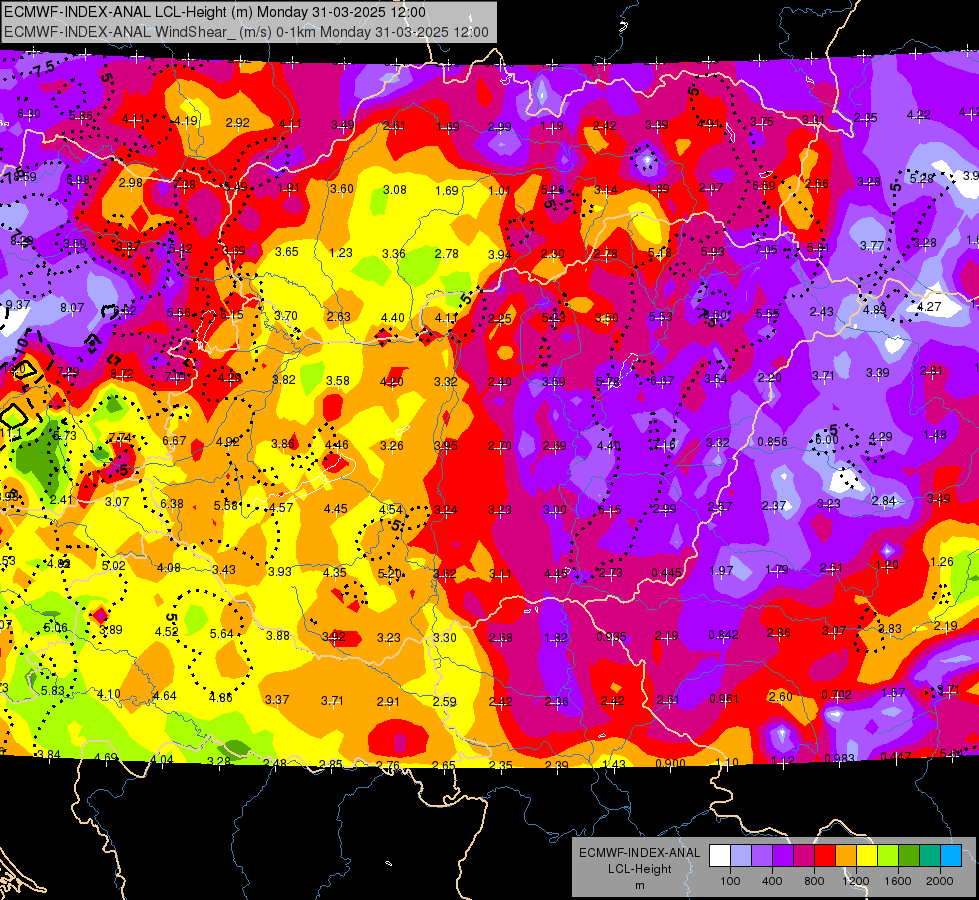Select the cyan swatch in the legend
Screen dimensions: 979x900
pyautogui.click(x=951, y=856)
